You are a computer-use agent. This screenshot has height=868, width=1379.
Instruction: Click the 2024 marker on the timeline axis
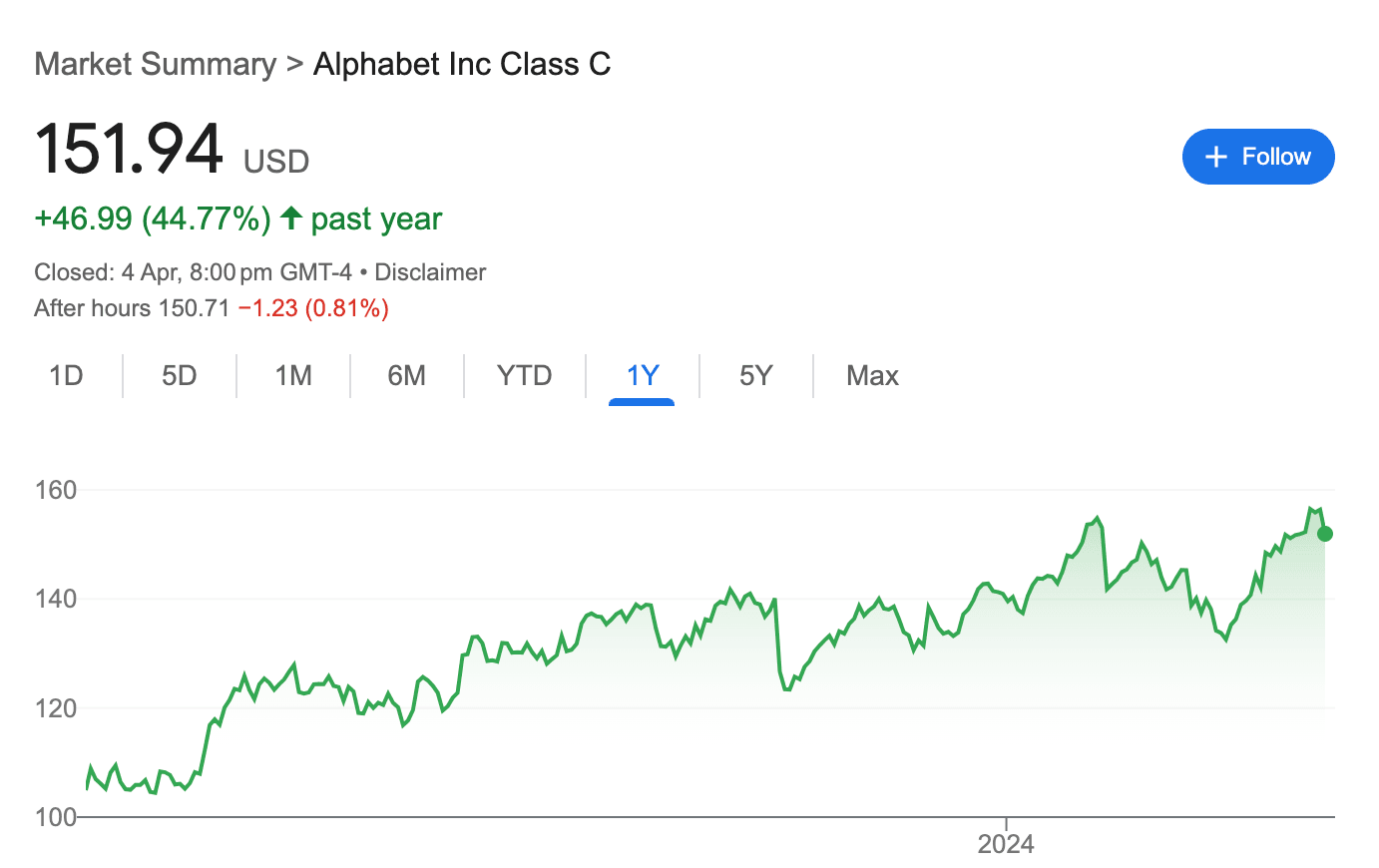1006,844
